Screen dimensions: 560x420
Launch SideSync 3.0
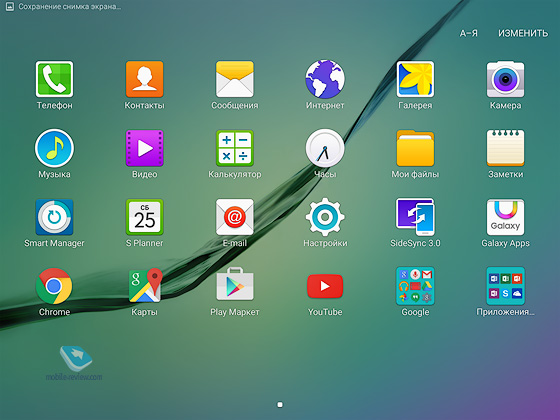point(415,217)
